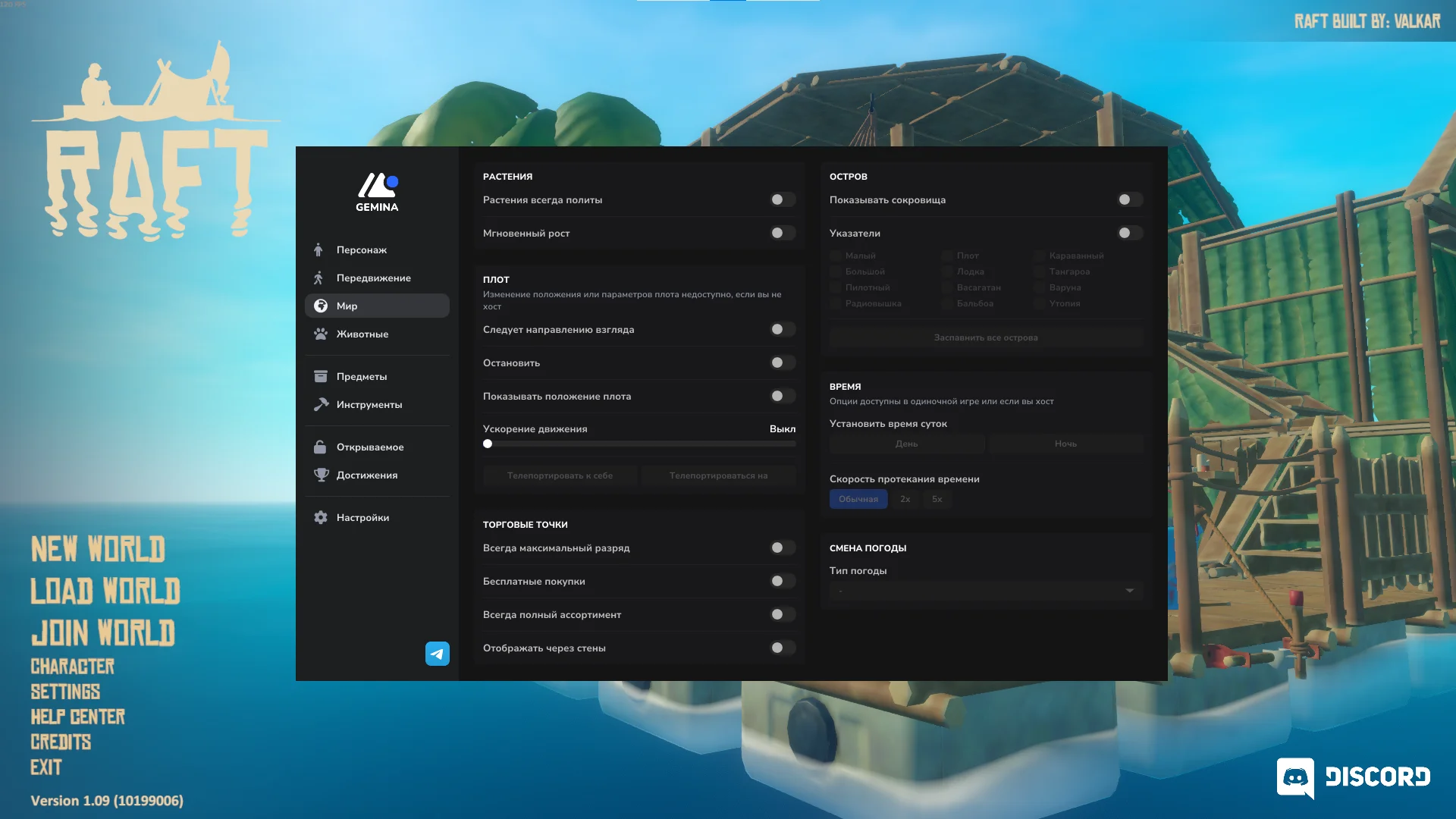Toggle Следует направлению взгляда switch
Screen dimensions: 1456x819
click(783, 329)
